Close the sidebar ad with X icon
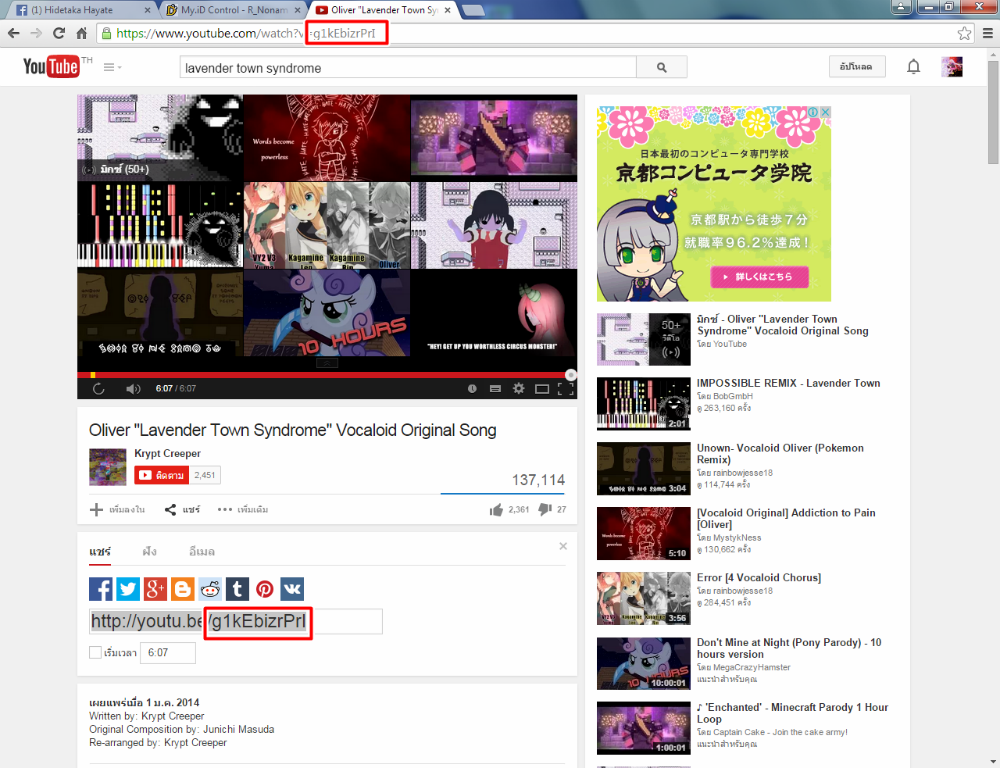The height and width of the screenshot is (768, 1000). 825,112
